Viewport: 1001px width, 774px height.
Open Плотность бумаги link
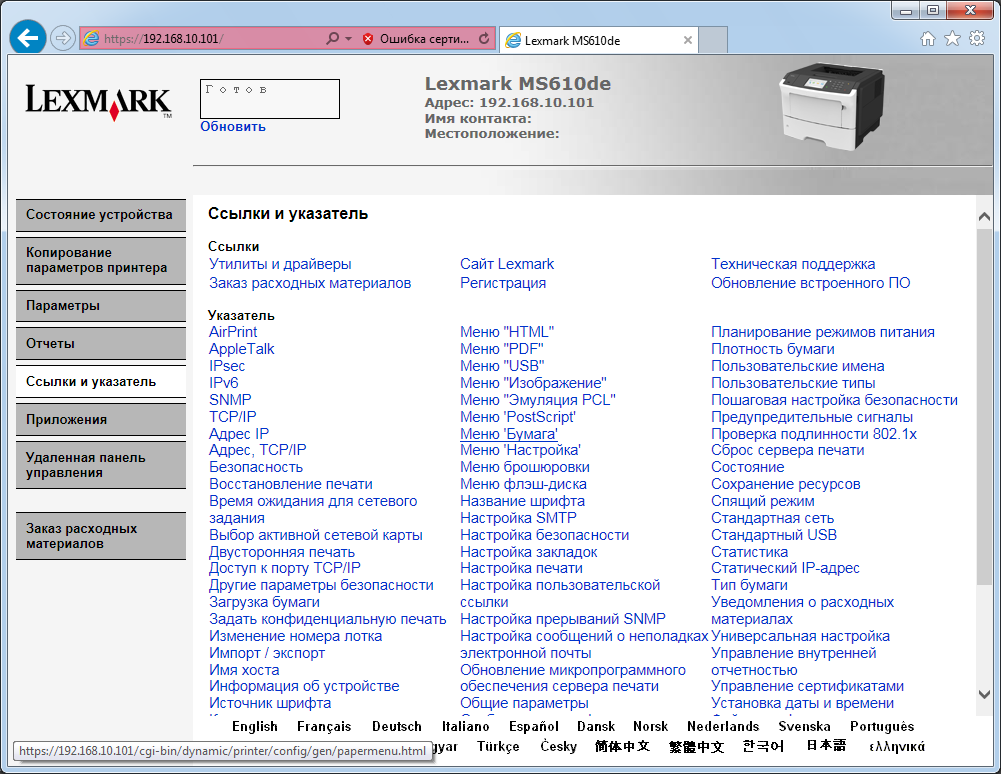click(x=772, y=349)
